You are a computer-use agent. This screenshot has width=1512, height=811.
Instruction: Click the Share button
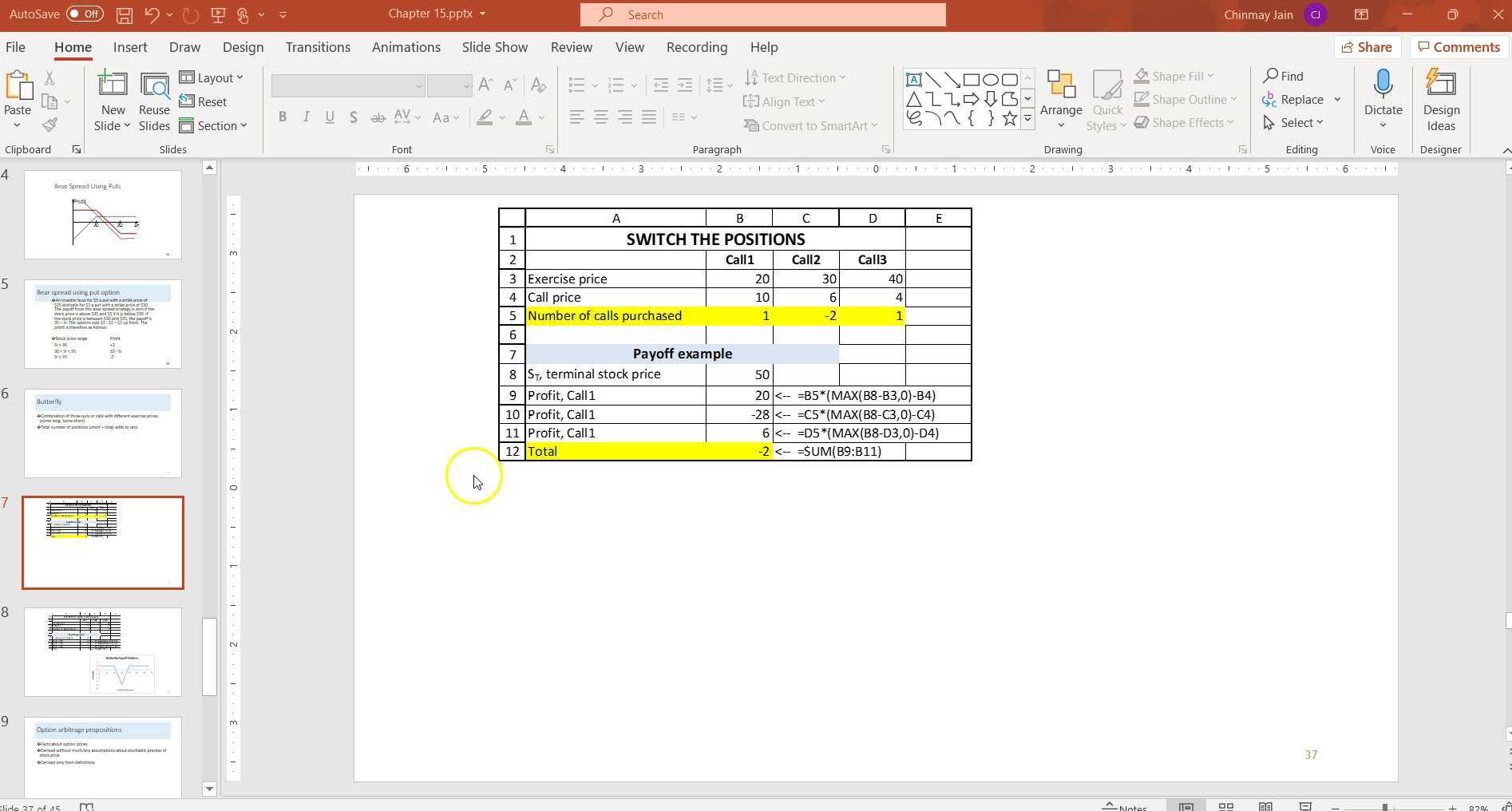1367,47
